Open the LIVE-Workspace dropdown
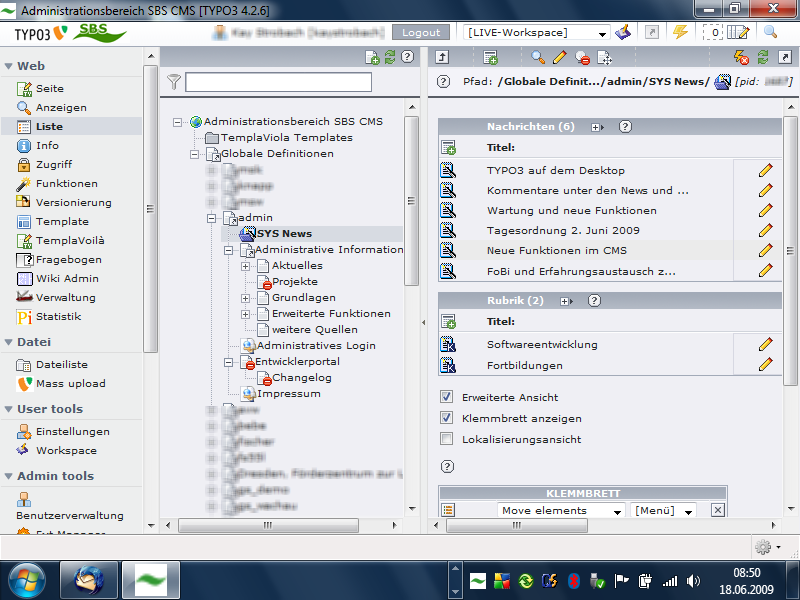The width and height of the screenshot is (800, 600). (x=535, y=33)
